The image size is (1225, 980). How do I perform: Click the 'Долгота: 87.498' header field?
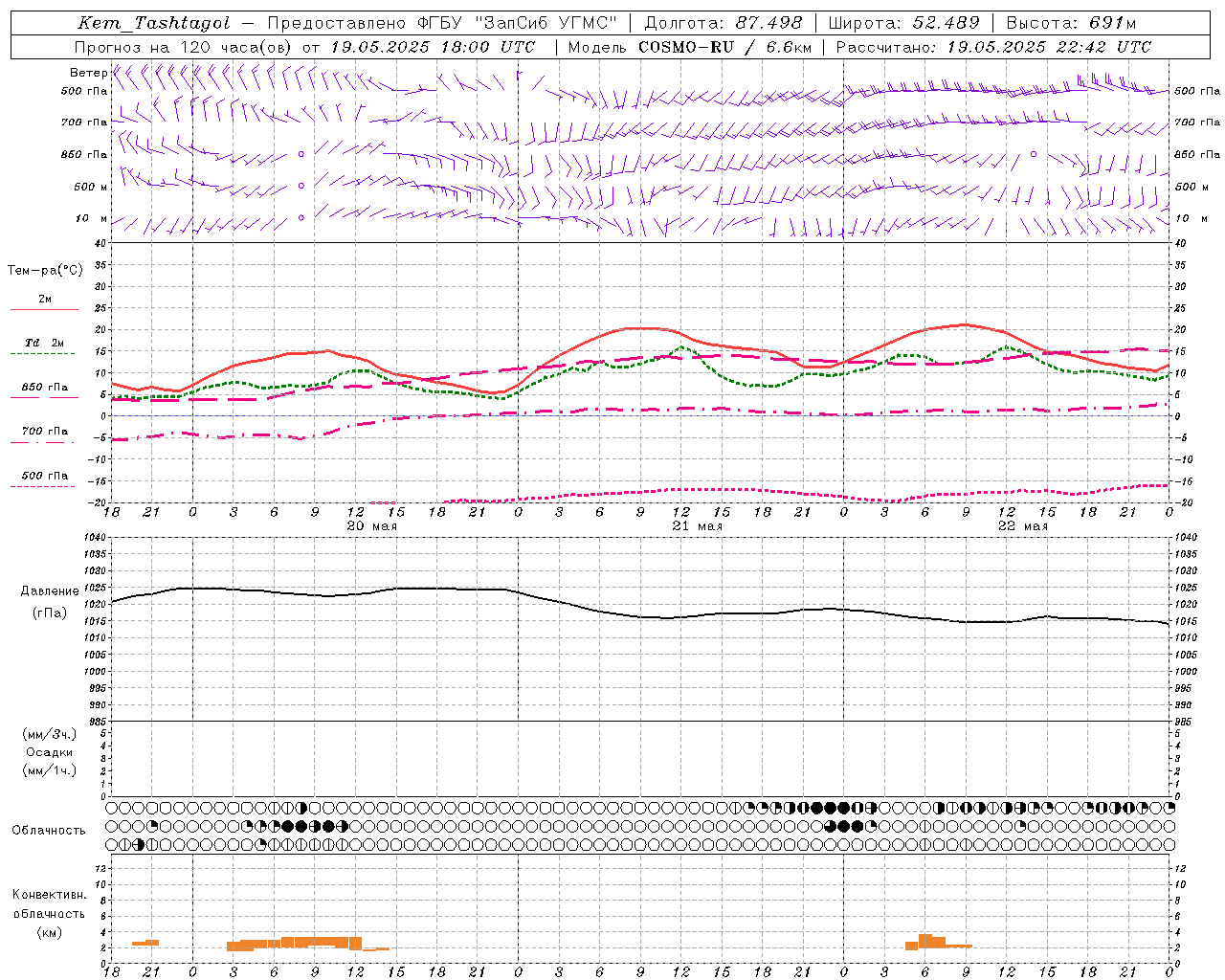pyautogui.click(x=723, y=23)
